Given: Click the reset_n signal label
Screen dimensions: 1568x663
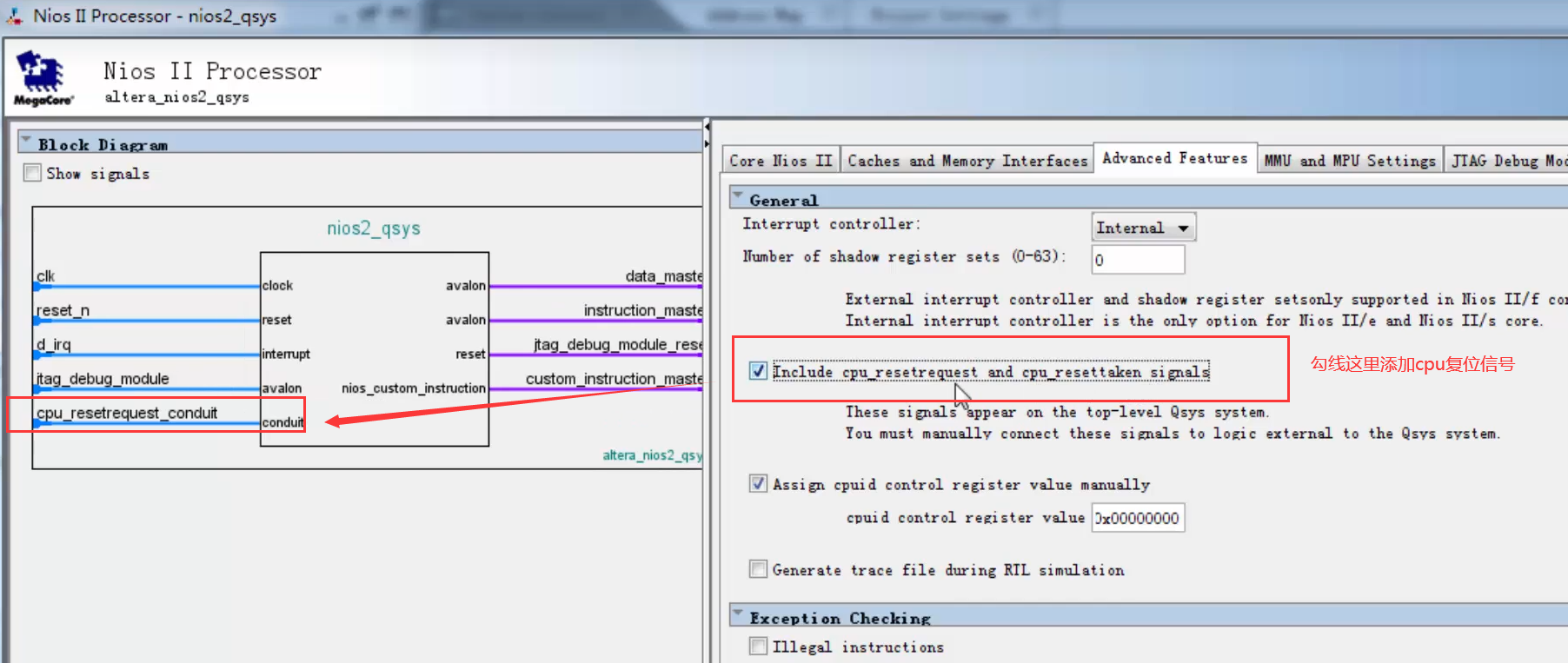Looking at the screenshot, I should [63, 310].
